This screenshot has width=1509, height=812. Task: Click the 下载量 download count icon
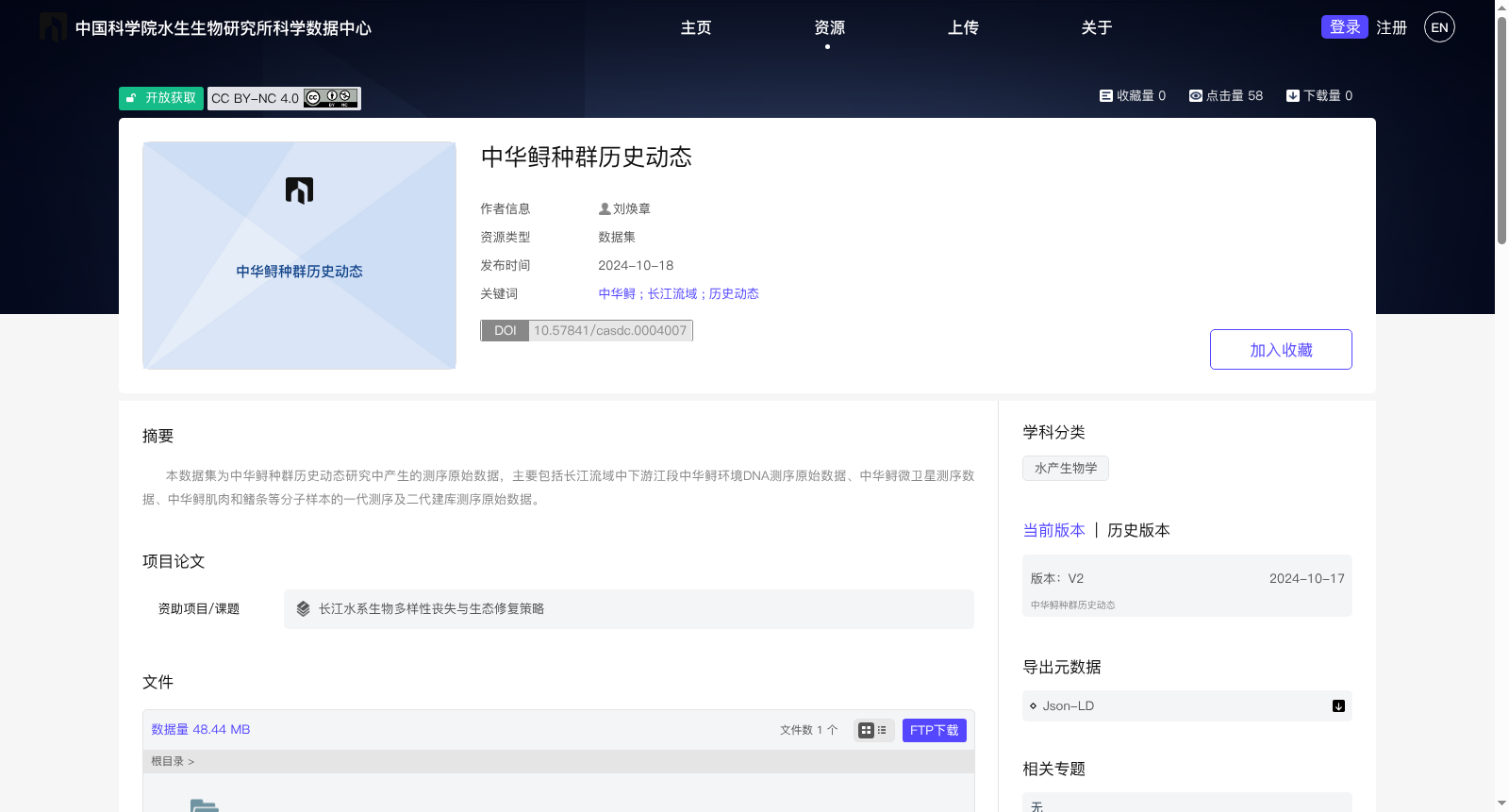1293,96
